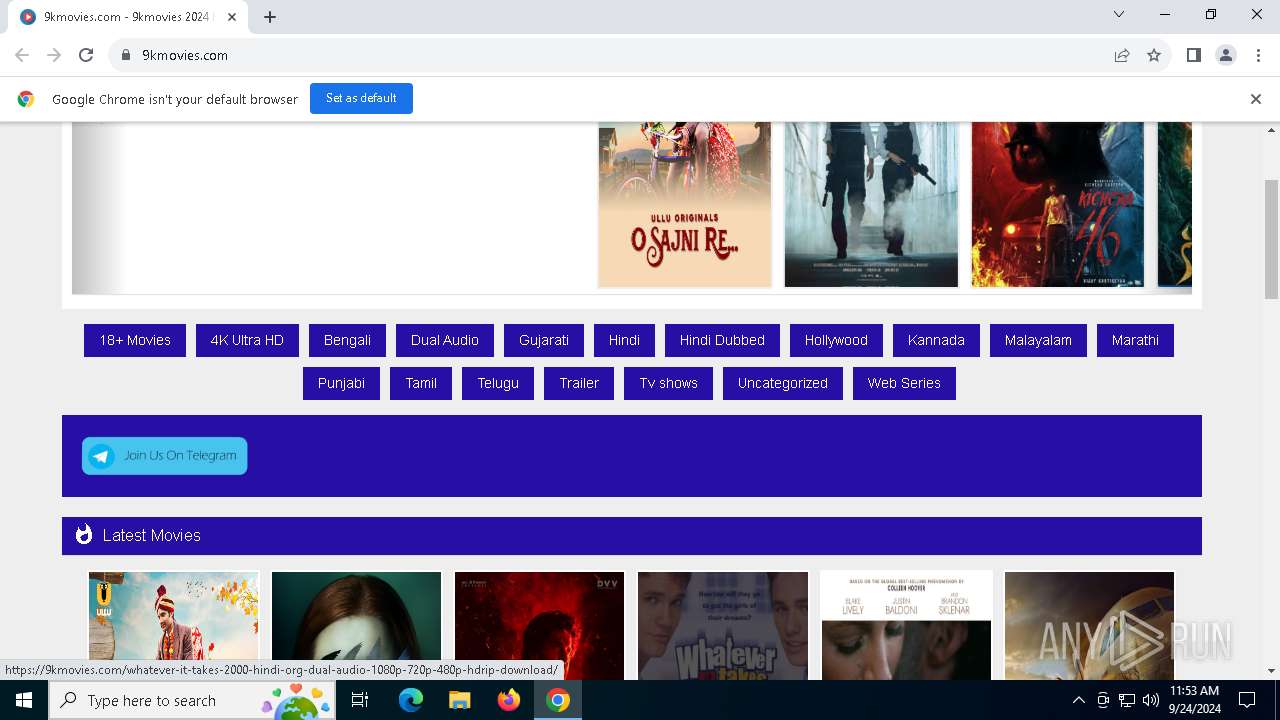Image resolution: width=1280 pixels, height=720 pixels.
Task: Open Task View on the taskbar
Action: (x=360, y=700)
